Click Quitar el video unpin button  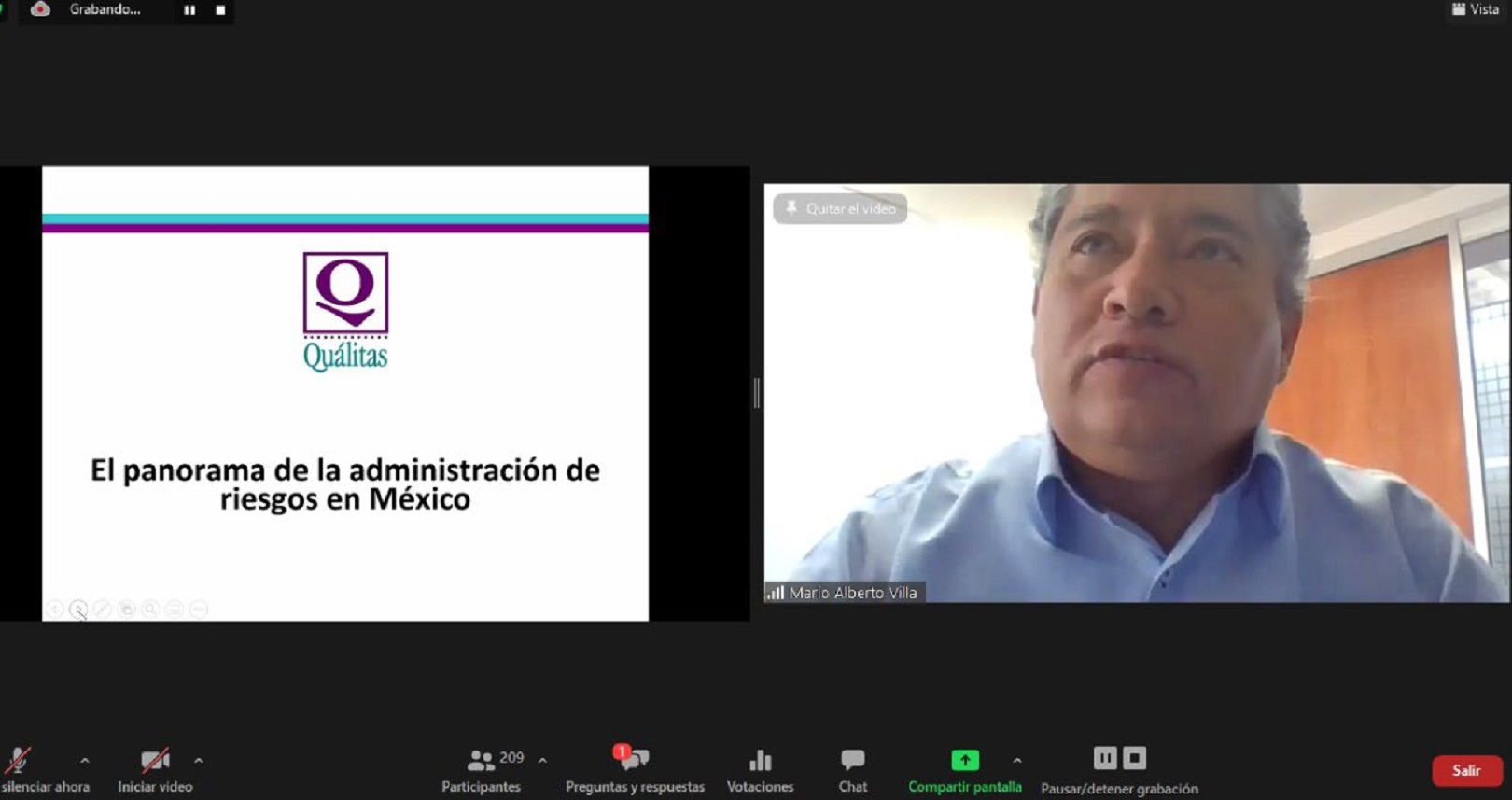point(840,208)
